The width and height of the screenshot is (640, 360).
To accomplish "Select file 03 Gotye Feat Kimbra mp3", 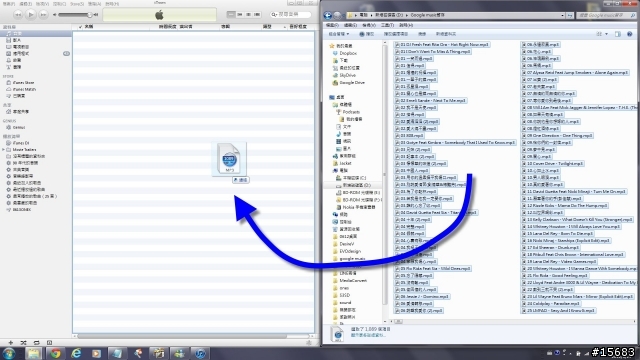I will point(455,142).
